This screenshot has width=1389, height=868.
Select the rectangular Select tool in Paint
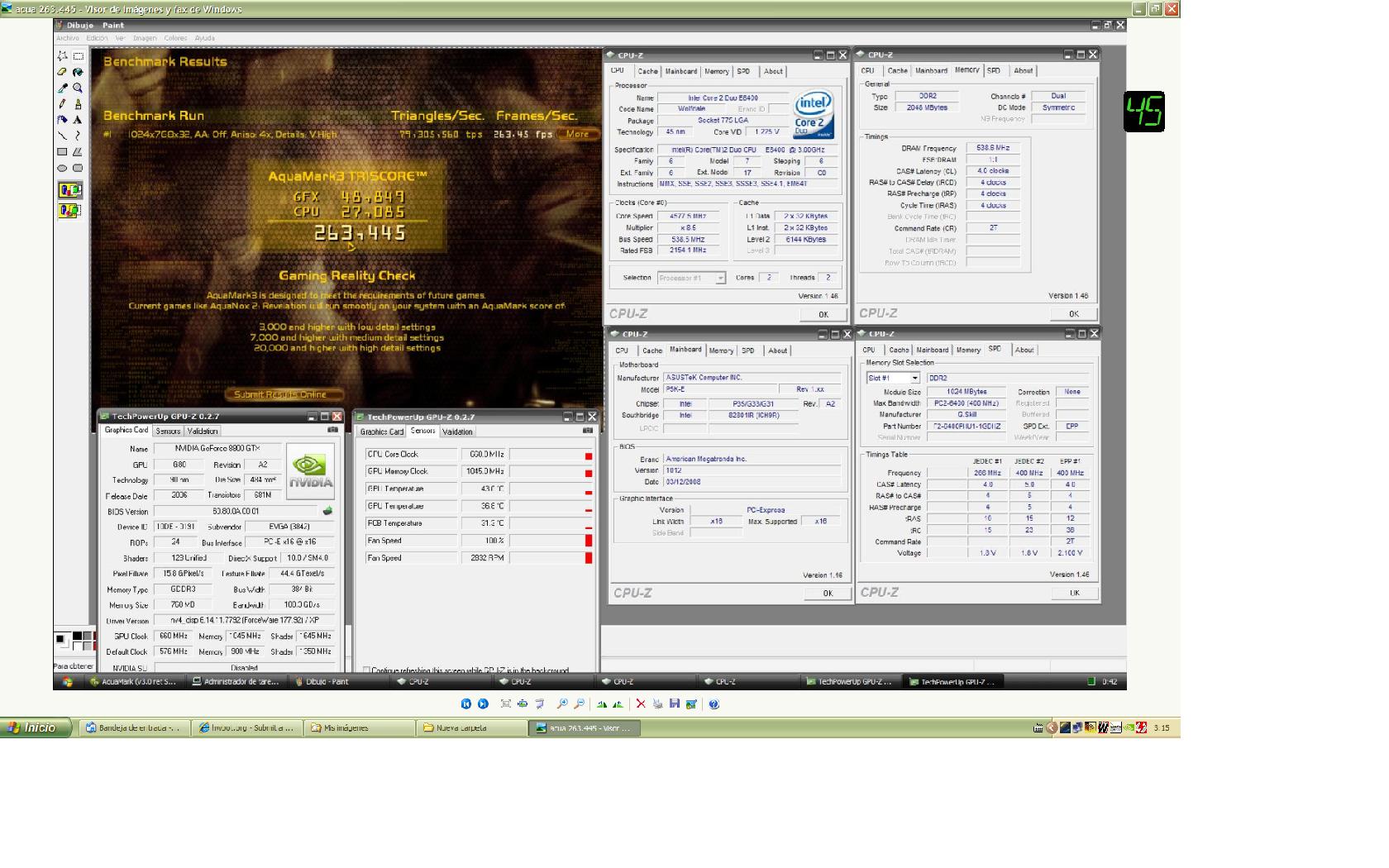coord(79,56)
